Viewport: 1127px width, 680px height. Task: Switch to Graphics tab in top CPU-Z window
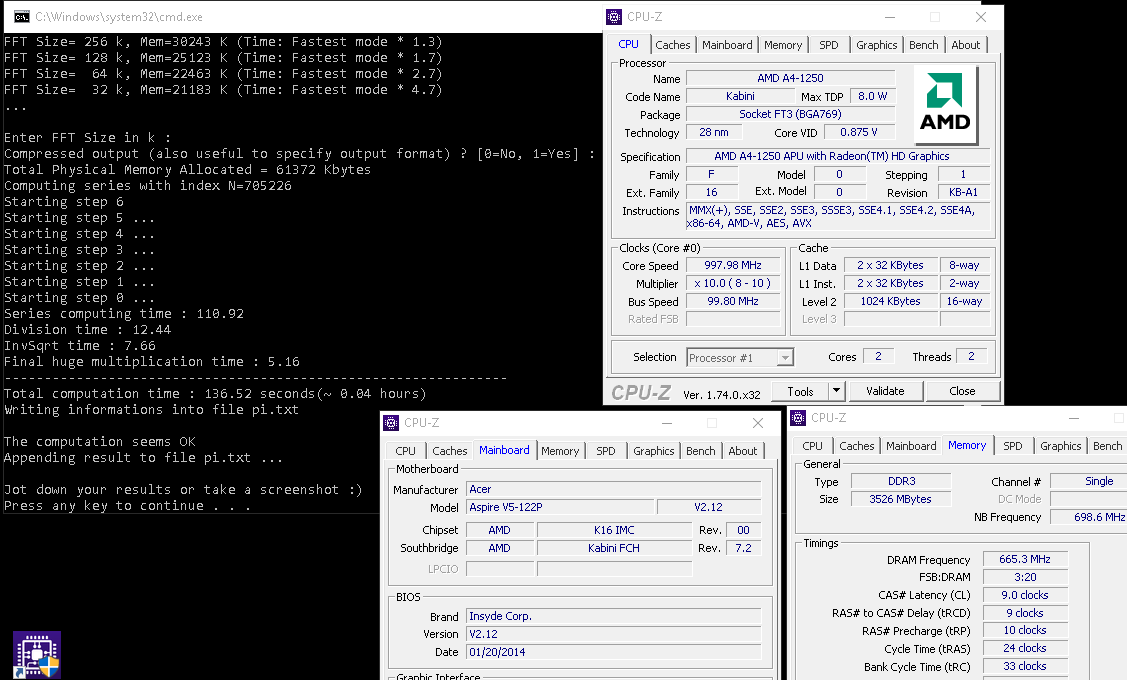pyautogui.click(x=877, y=45)
